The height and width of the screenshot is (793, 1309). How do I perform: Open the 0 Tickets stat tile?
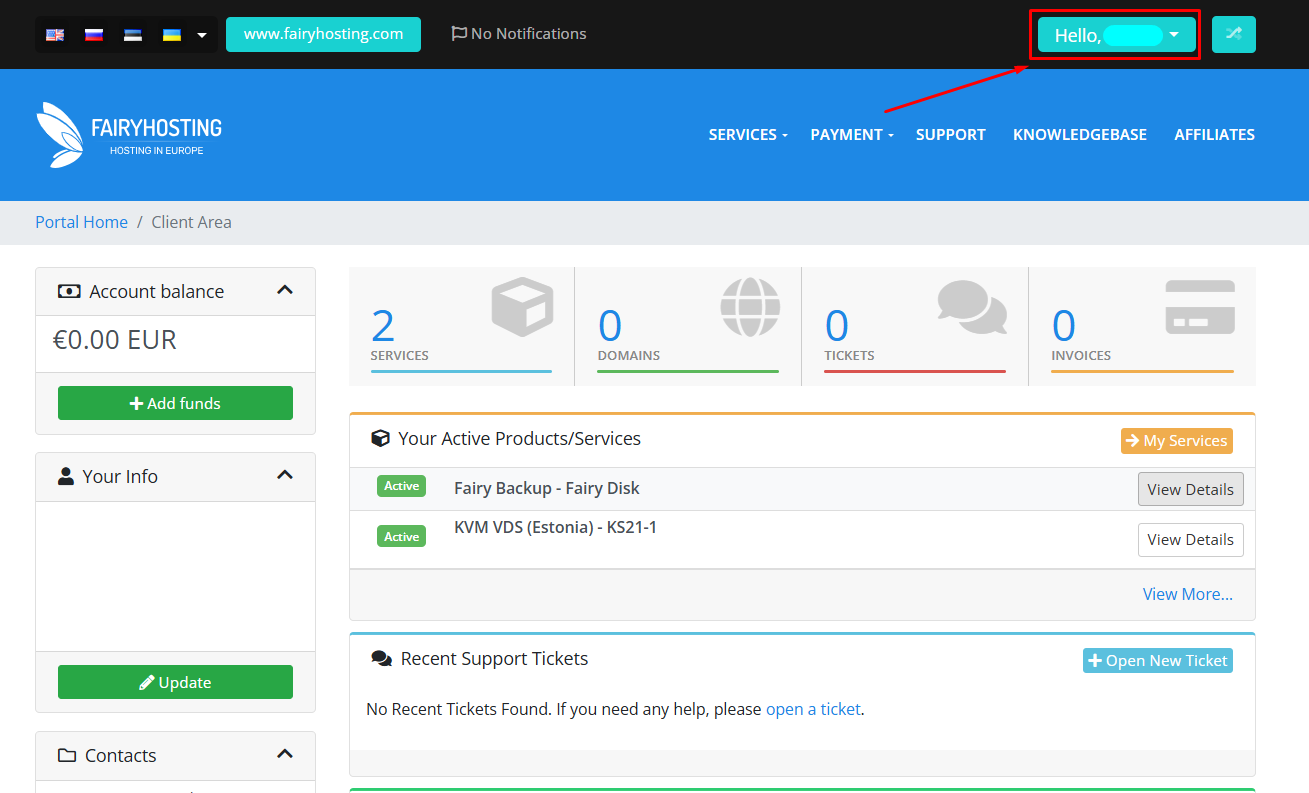(x=915, y=326)
